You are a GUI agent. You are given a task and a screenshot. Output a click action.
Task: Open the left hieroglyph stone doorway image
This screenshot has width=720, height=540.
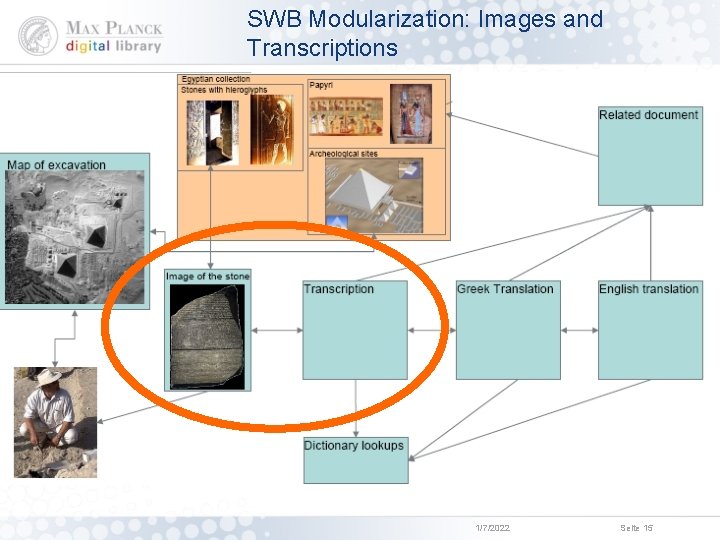(x=213, y=133)
